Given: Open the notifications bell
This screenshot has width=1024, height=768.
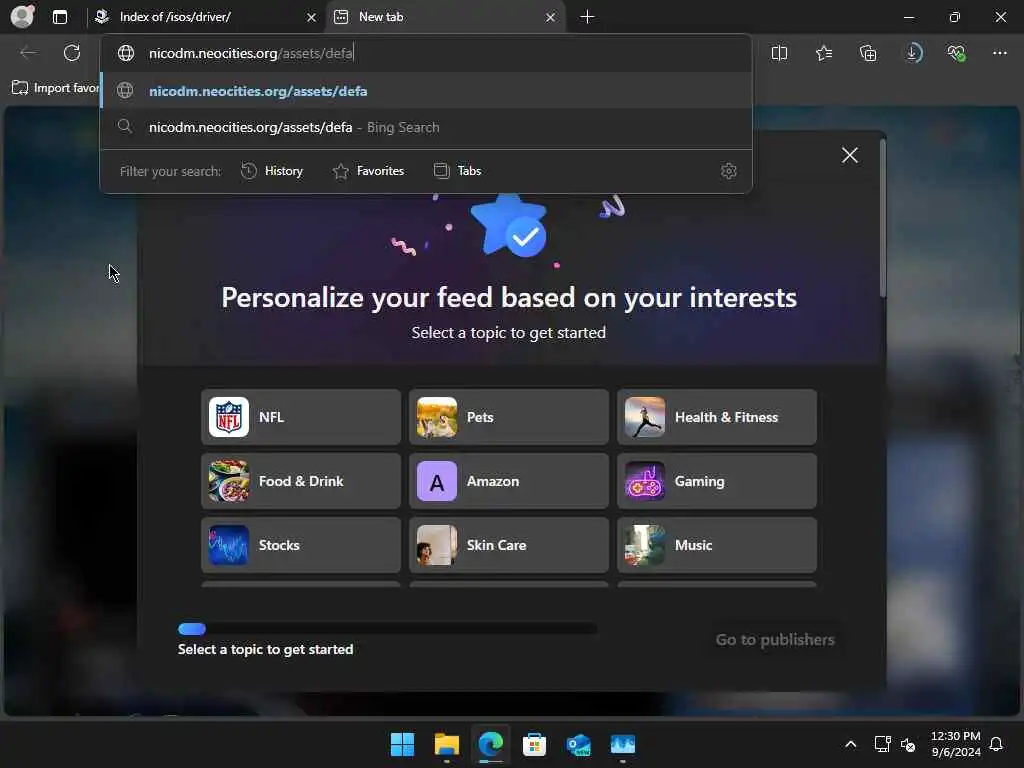Looking at the screenshot, I should click(996, 744).
